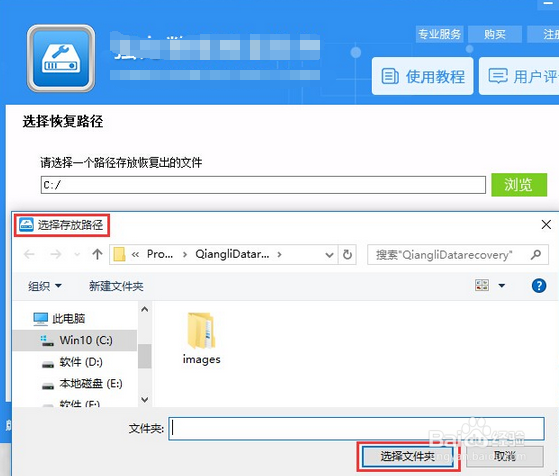Image resolution: width=559 pixels, height=476 pixels.
Task: Select the images folder
Action: [x=201, y=338]
